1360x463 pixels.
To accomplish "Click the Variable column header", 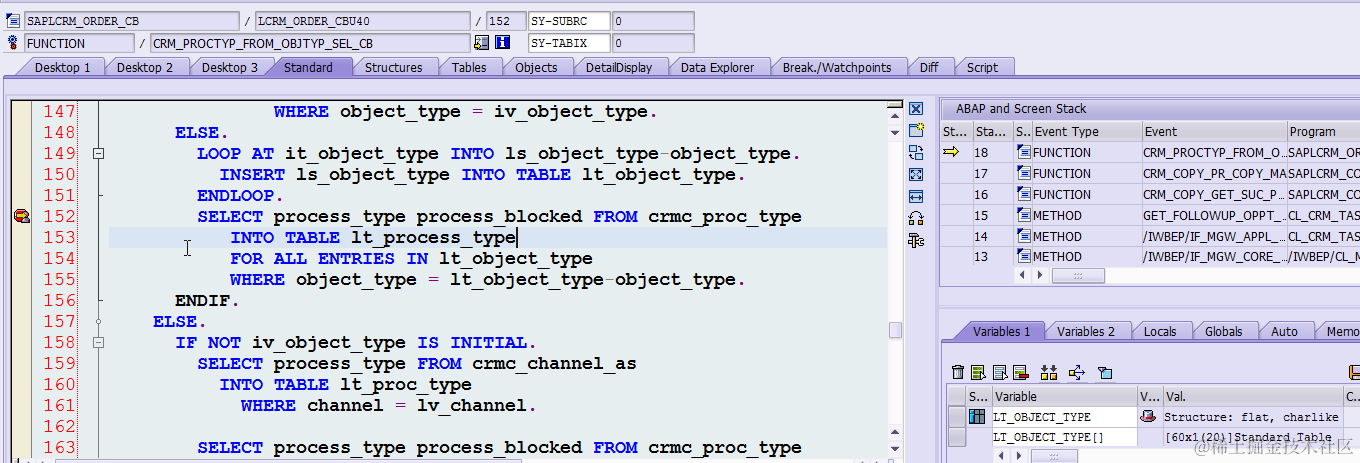I will (x=1063, y=396).
